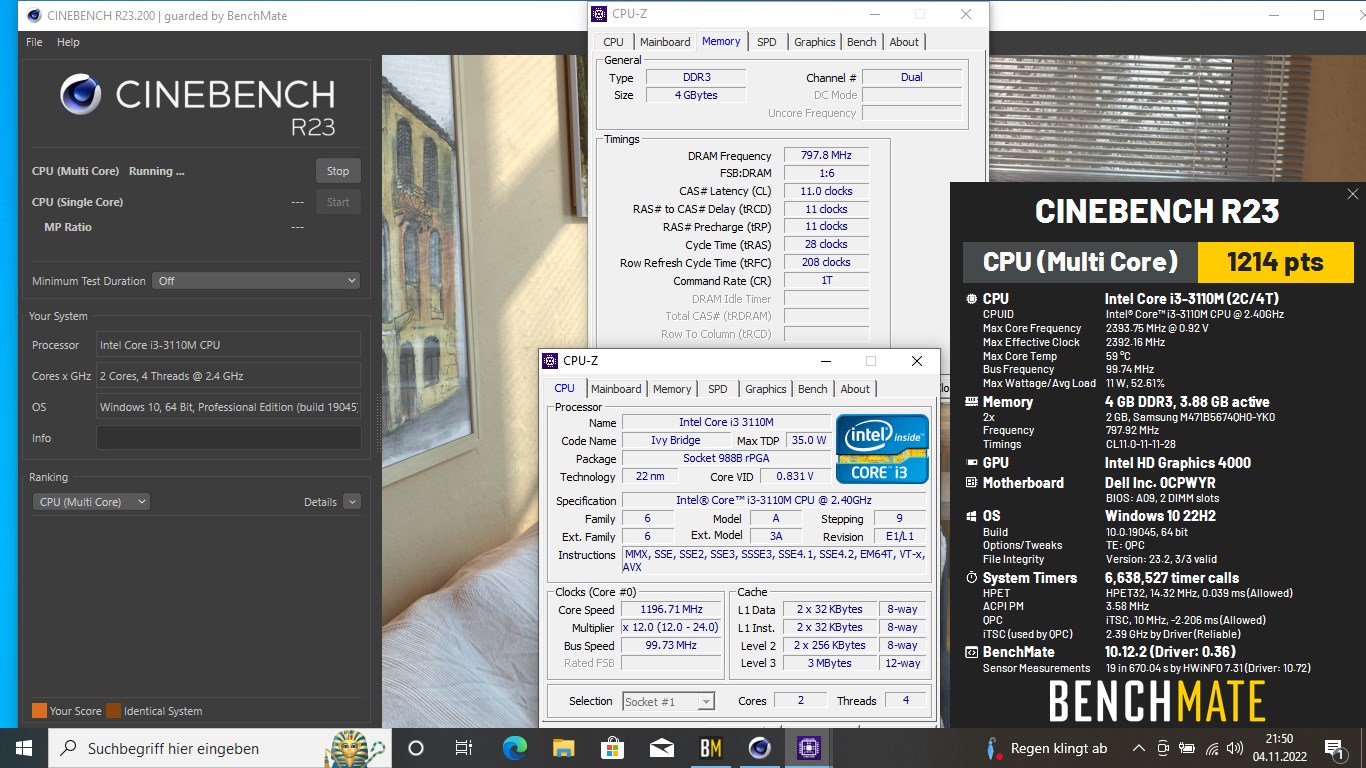
Task: Click the Core Speed 1196.71 MHz value
Action: [670, 609]
